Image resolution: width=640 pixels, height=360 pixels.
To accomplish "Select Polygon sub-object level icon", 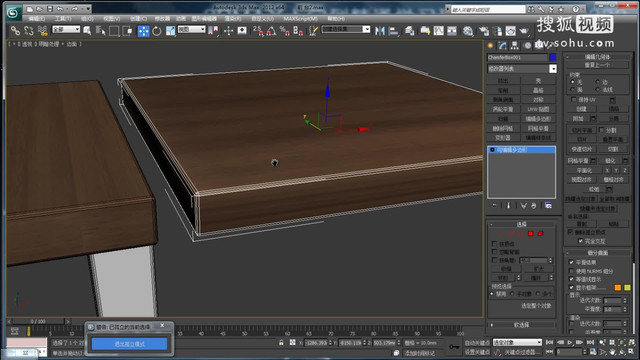I will [531, 233].
